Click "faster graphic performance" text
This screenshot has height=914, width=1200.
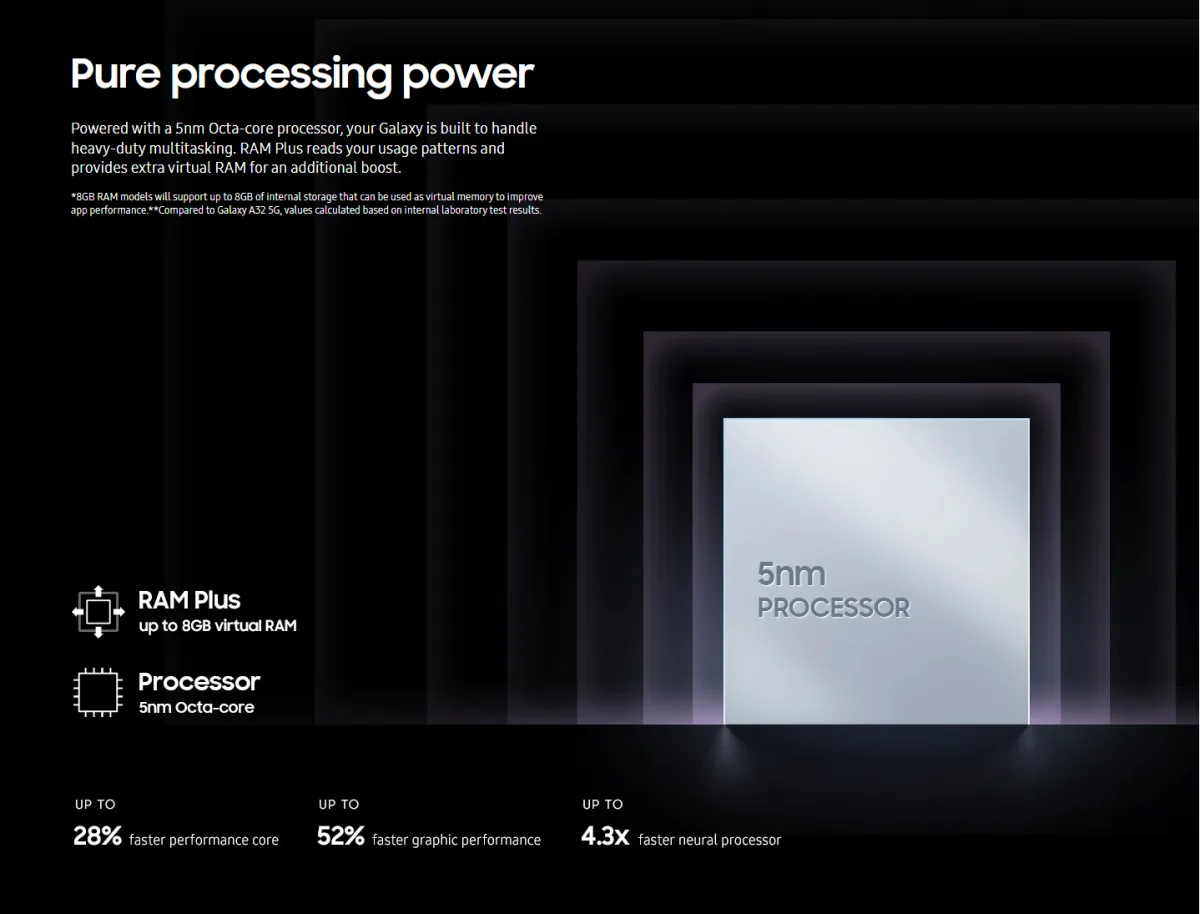456,840
